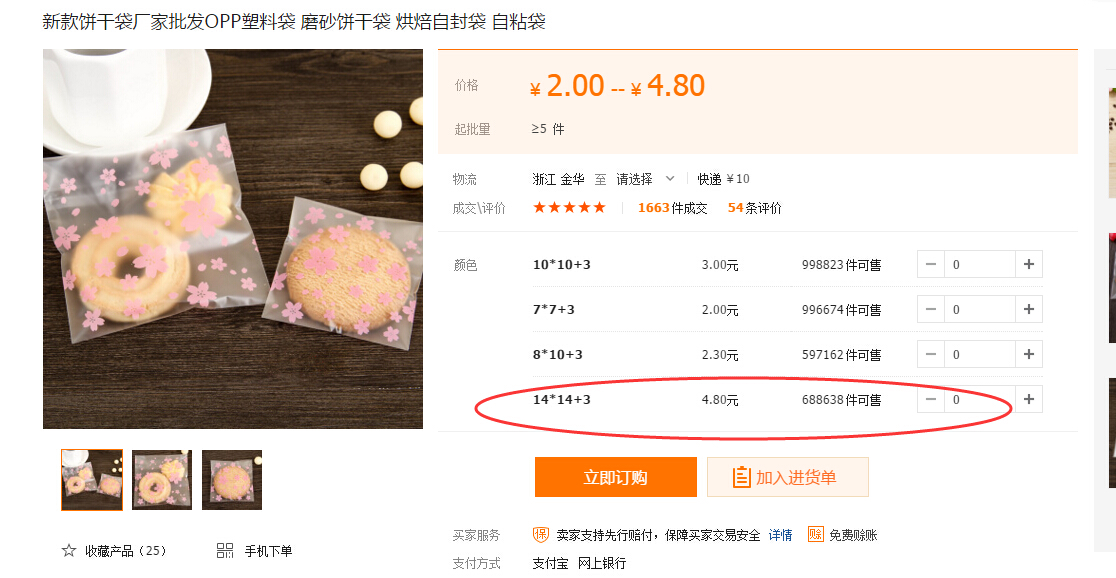1116x578 pixels.
Task: Select the third product thumbnail
Action: click(x=232, y=480)
